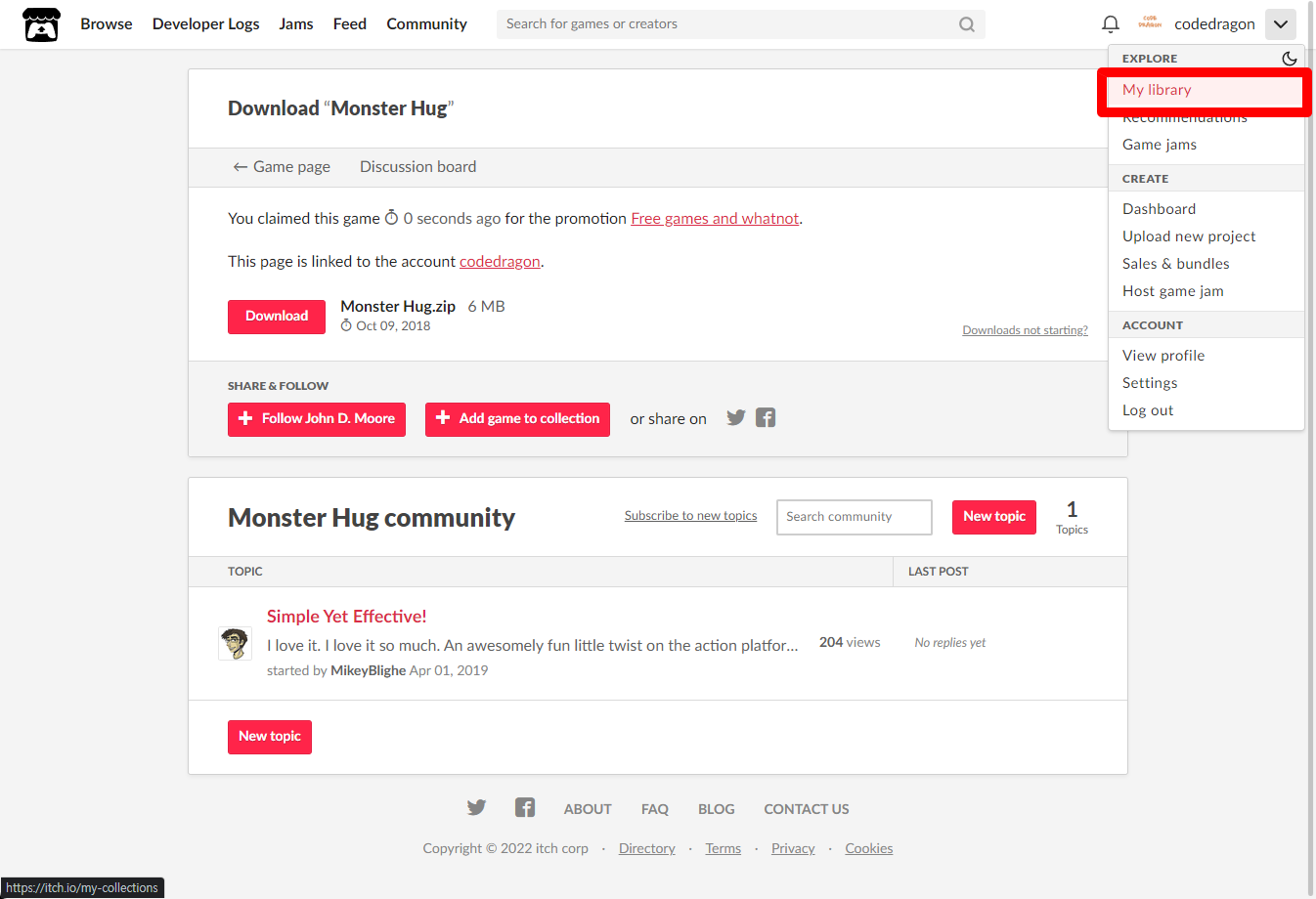Open BLOG in footer
Image resolution: width=1316 pixels, height=899 pixels.
717,809
